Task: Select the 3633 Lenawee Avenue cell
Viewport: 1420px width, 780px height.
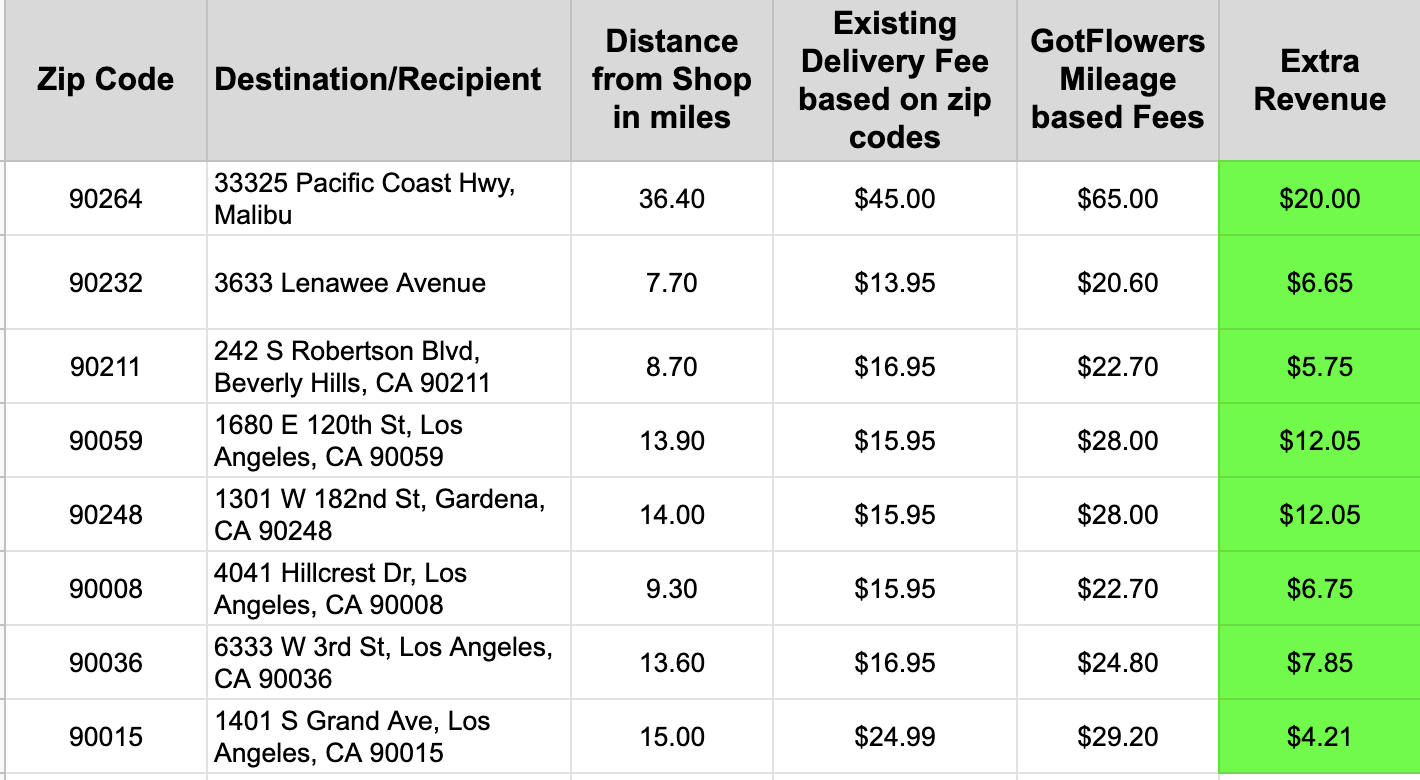Action: coord(350,283)
